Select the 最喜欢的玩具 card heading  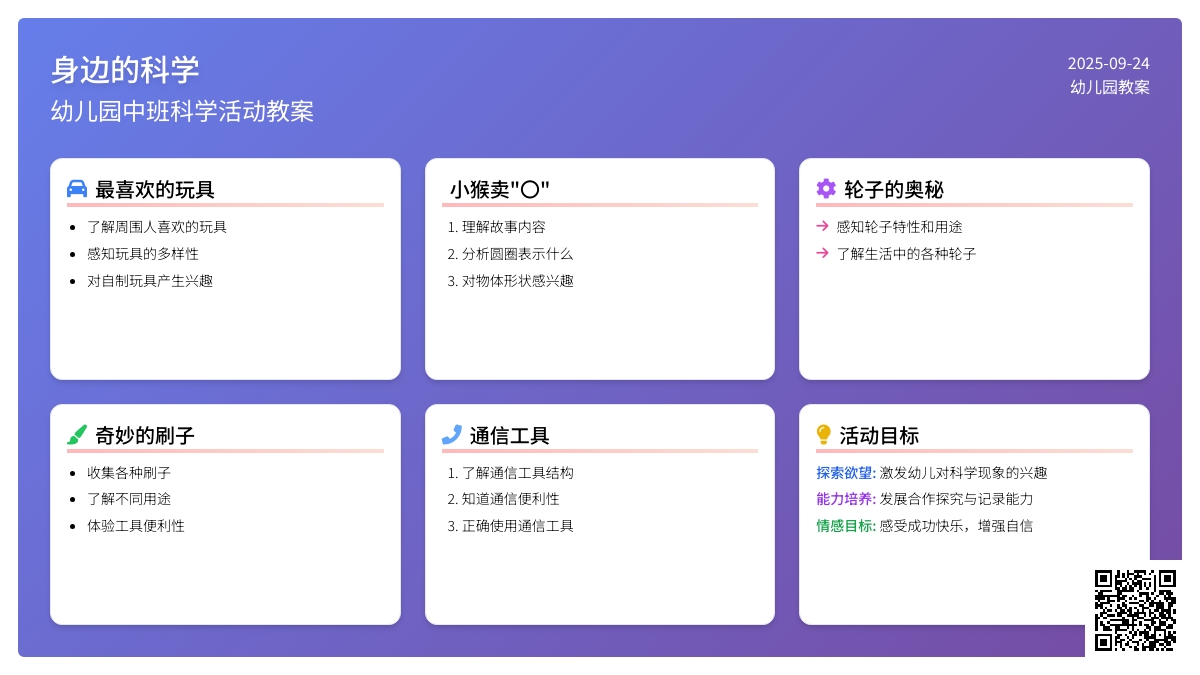pos(155,190)
